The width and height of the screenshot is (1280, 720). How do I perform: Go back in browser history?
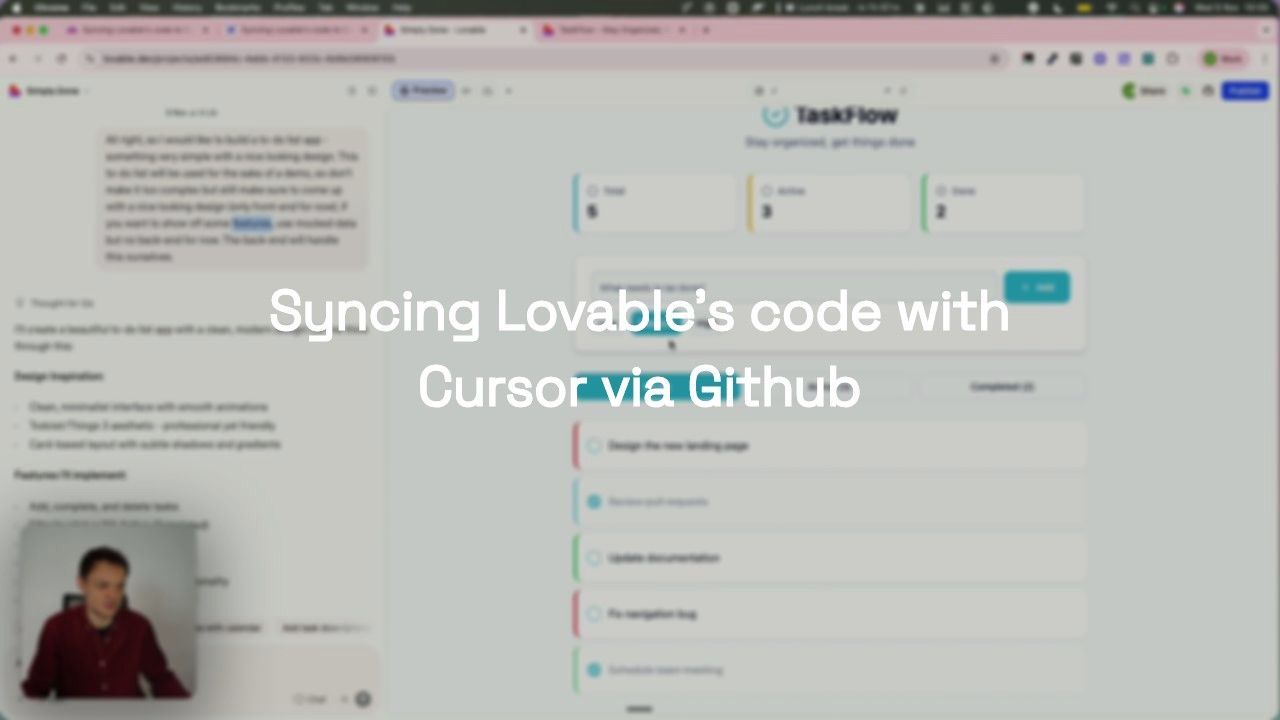pyautogui.click(x=13, y=59)
